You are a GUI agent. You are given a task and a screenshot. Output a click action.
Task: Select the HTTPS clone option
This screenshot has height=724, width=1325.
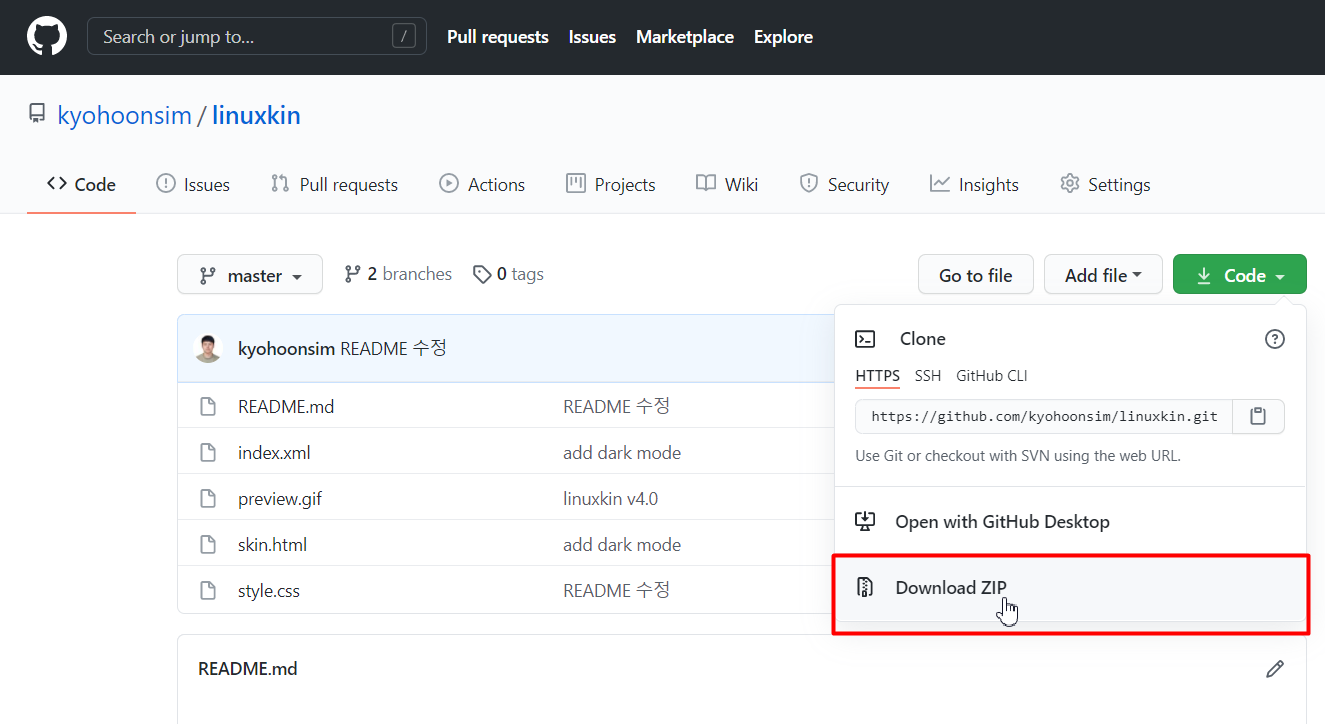click(877, 376)
